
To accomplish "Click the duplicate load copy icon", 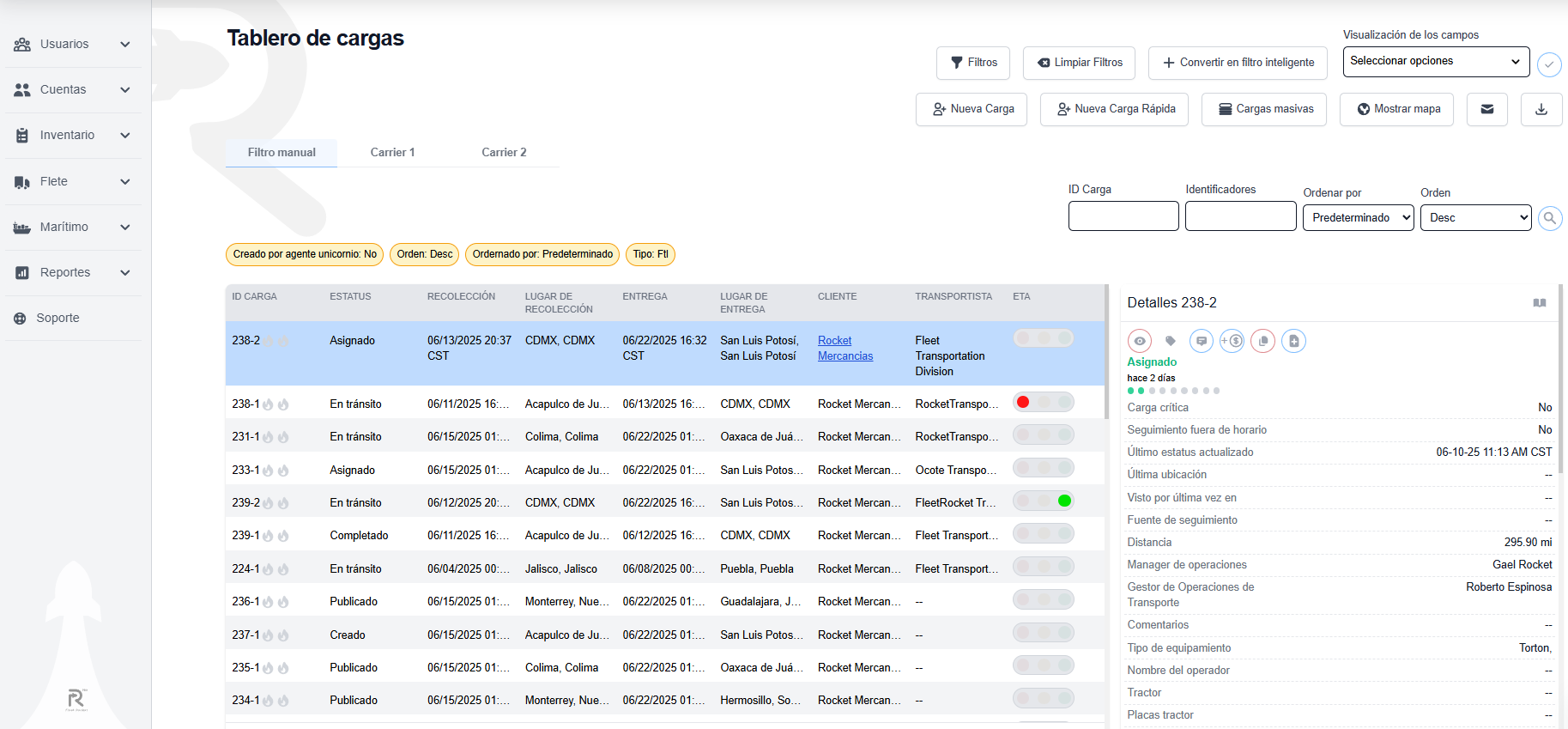I will pyautogui.click(x=1262, y=341).
